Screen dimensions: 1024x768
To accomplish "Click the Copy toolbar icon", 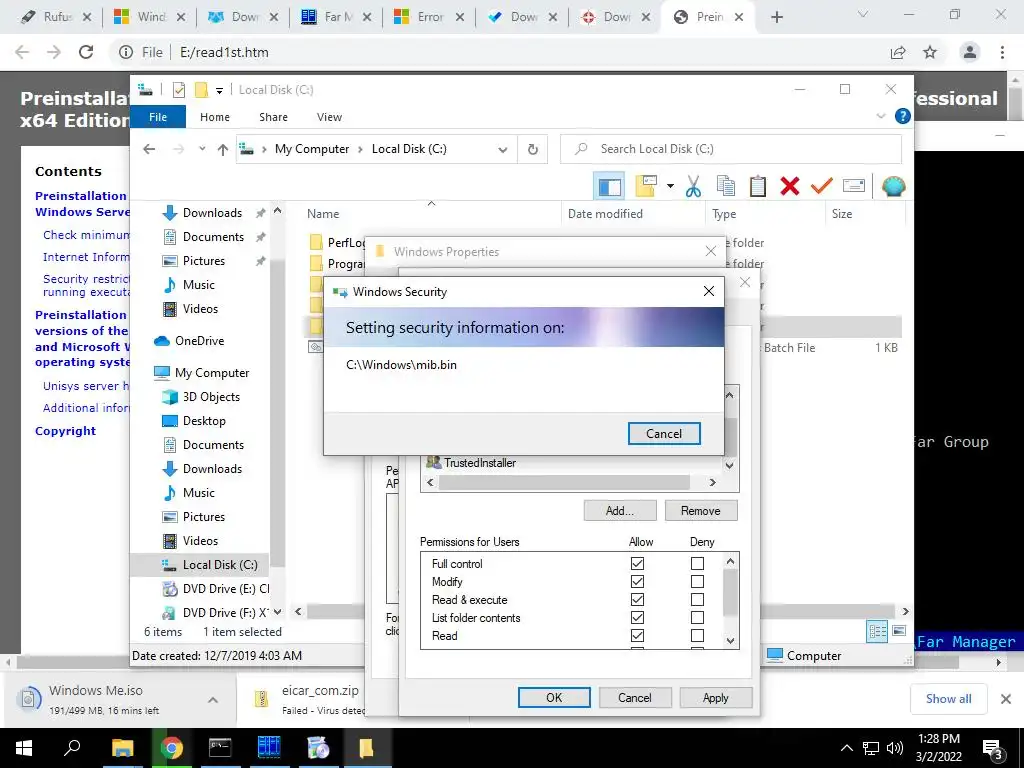I will (726, 187).
